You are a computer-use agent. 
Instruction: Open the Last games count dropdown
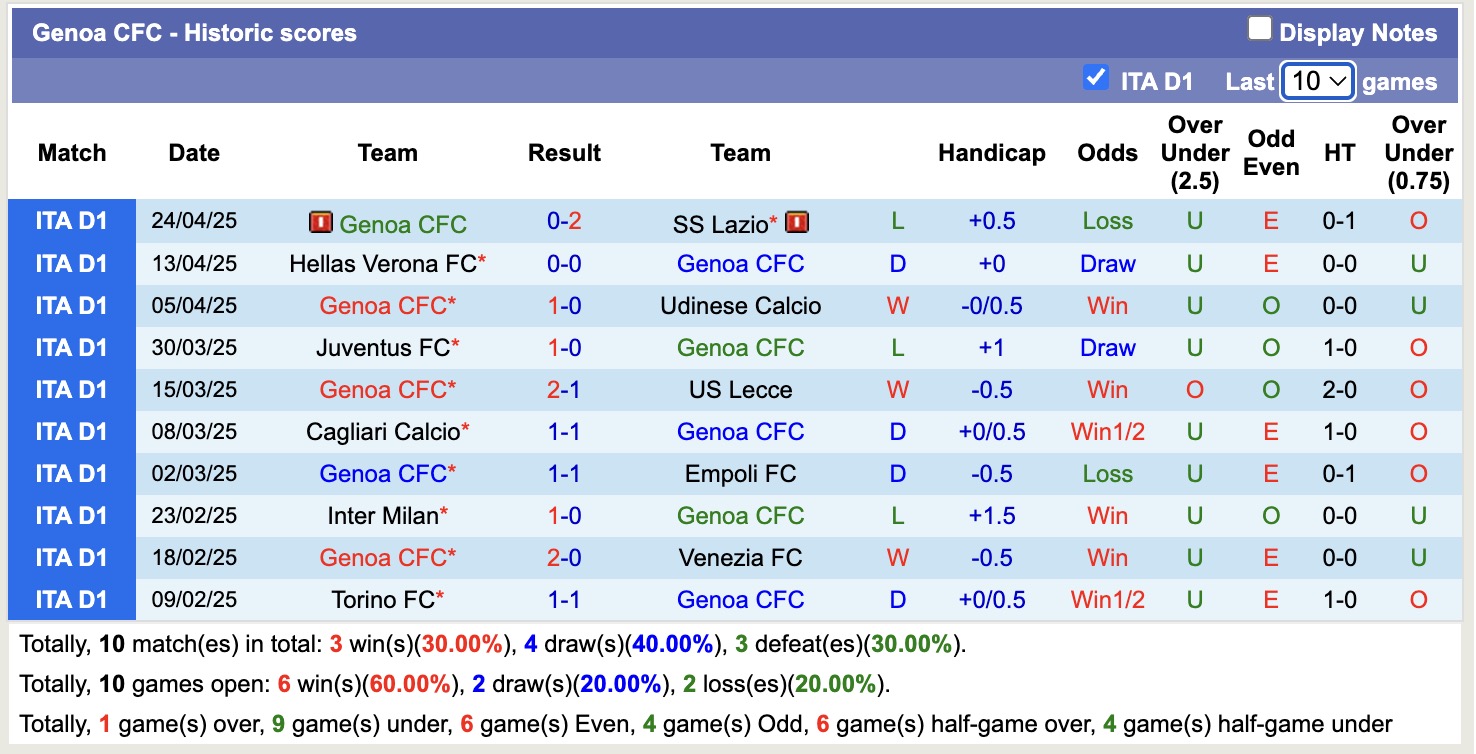click(1317, 81)
